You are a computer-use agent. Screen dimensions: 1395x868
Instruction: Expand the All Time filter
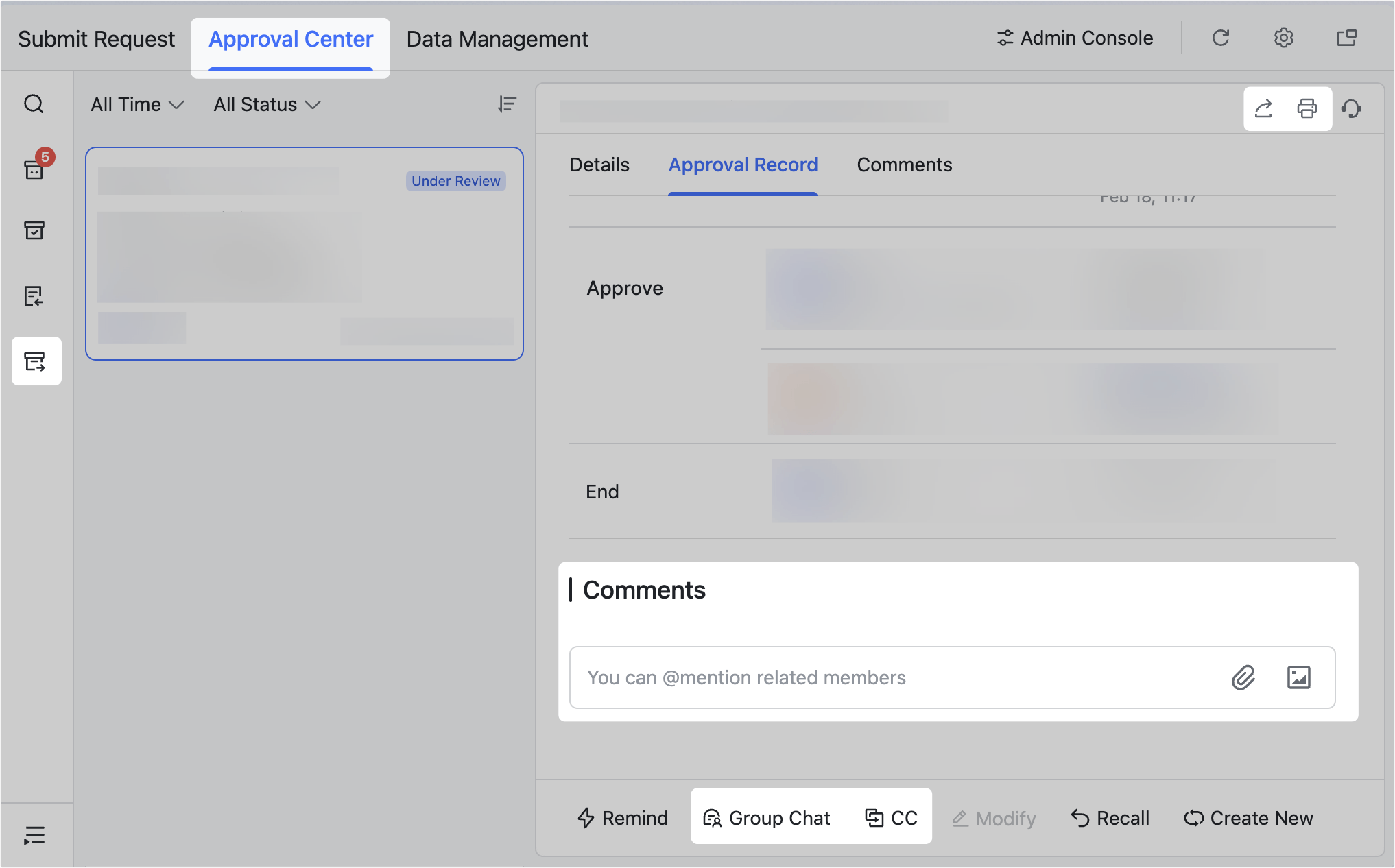point(136,104)
